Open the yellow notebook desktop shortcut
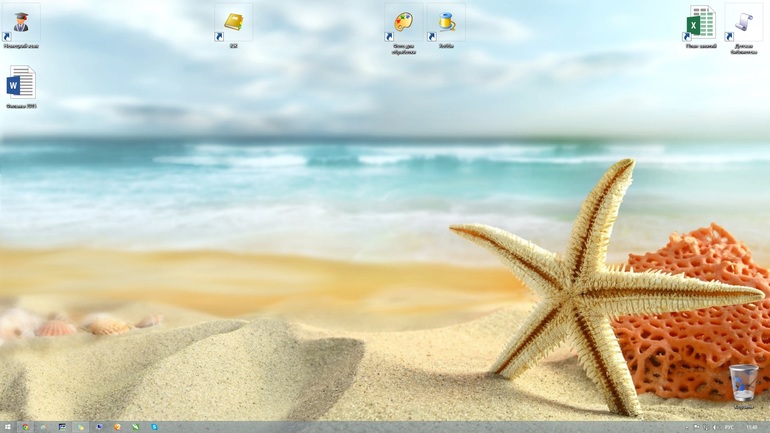770x433 pixels. tap(233, 26)
